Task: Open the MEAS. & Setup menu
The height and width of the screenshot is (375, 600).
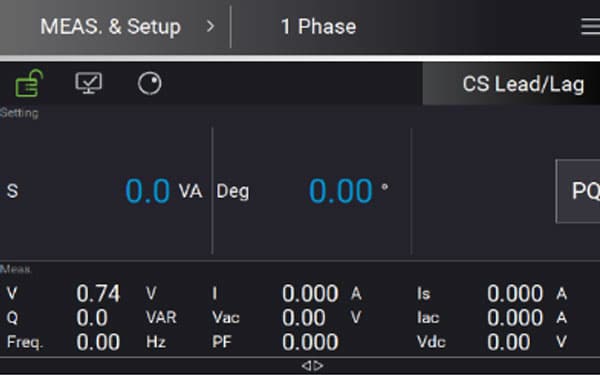Action: pos(111,27)
